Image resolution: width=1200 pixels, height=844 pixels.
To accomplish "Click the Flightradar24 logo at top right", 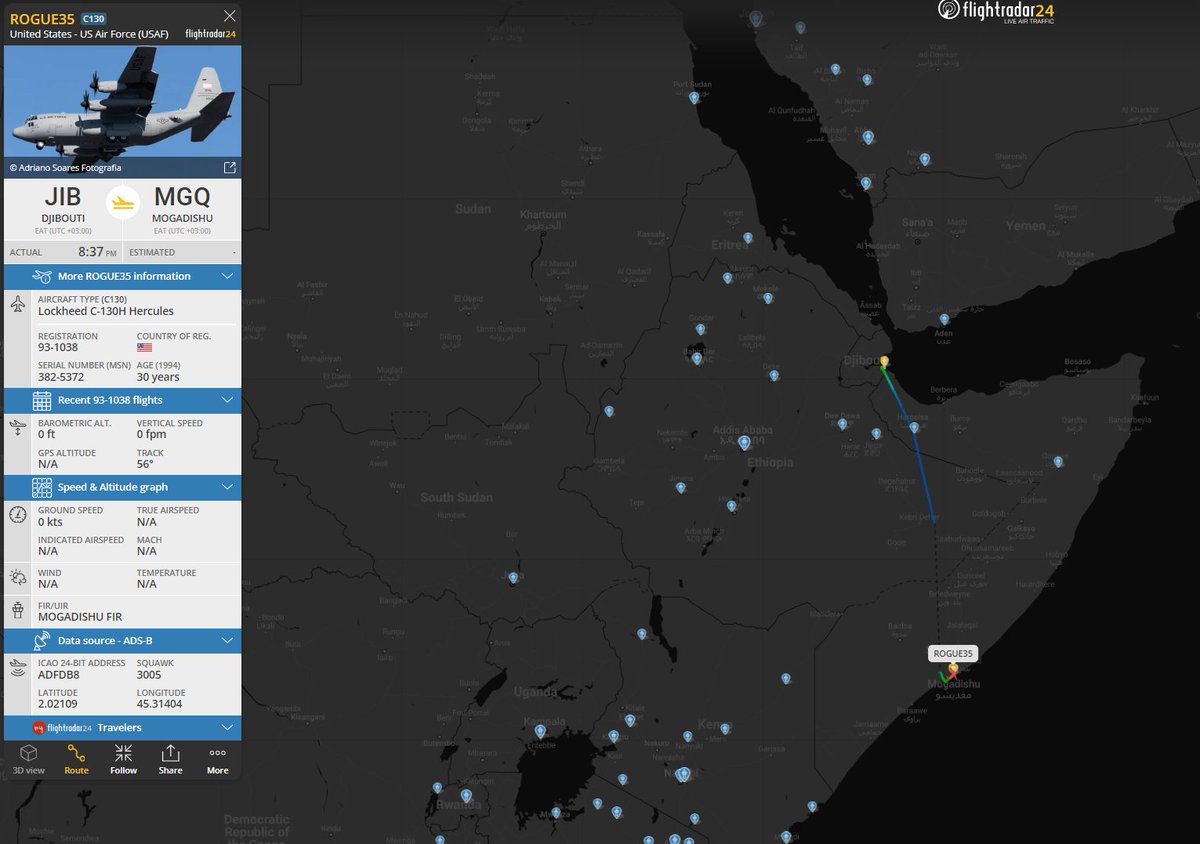I will (996, 13).
